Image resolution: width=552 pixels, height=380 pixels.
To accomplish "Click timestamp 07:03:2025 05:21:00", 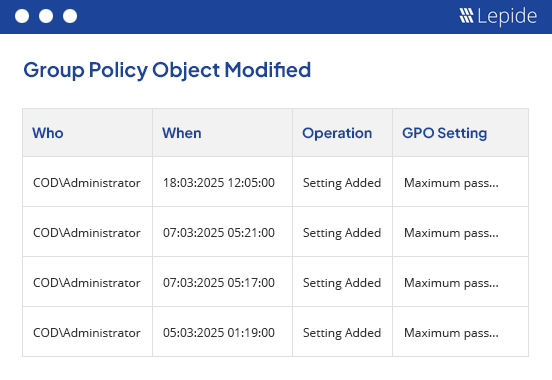I will click(219, 233).
